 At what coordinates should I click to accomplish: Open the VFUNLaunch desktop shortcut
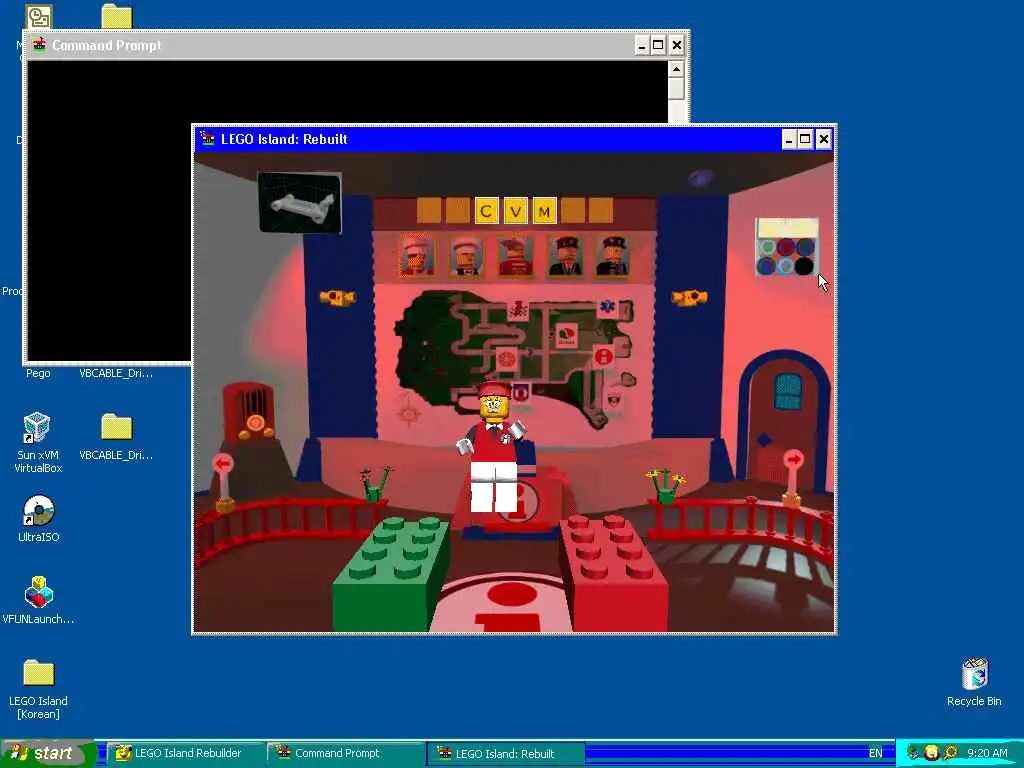click(x=38, y=600)
